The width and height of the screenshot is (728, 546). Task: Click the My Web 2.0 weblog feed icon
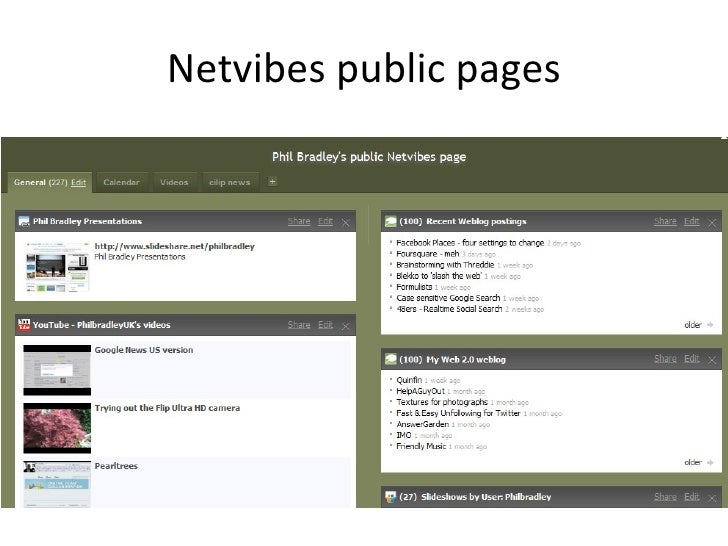(390, 359)
